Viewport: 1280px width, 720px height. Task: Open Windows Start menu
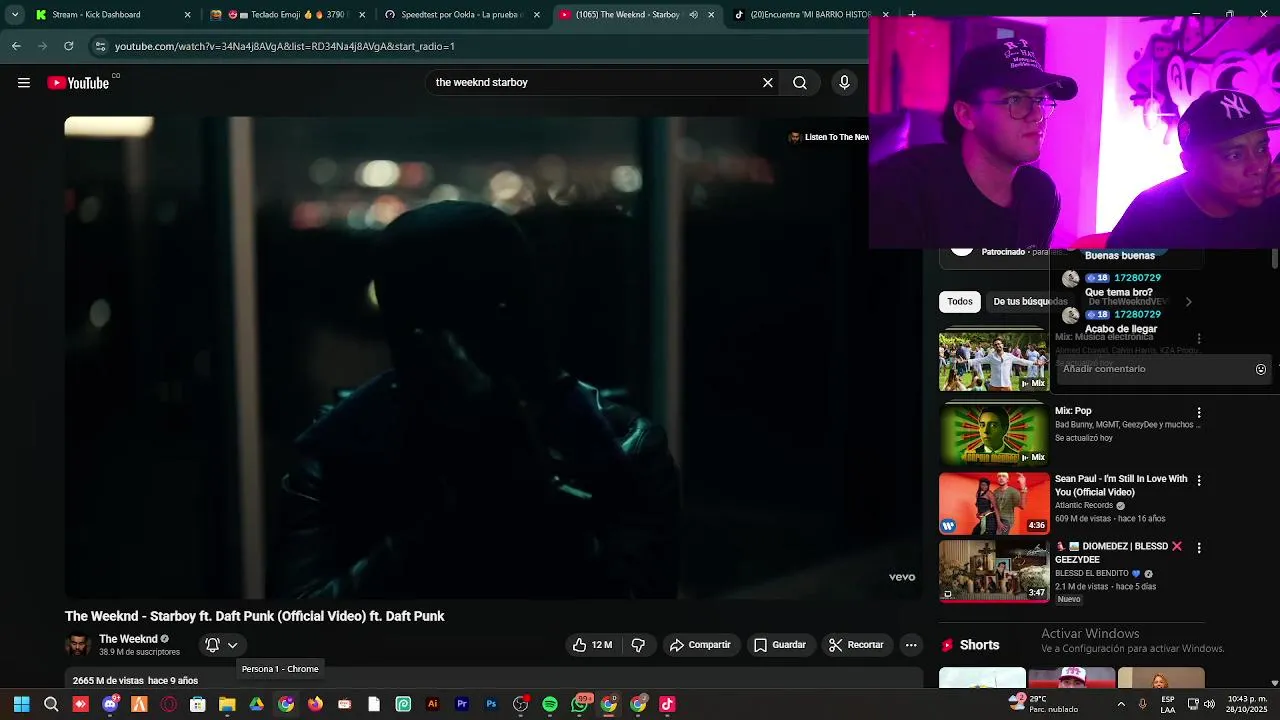(21, 704)
